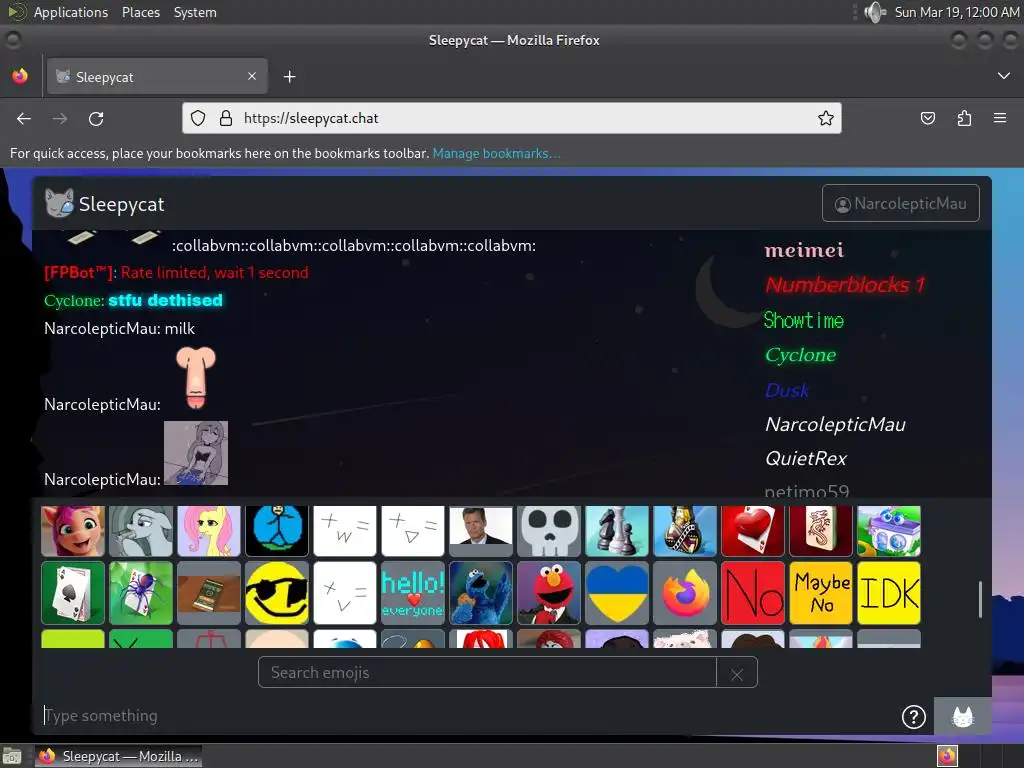Screen dimensions: 1024x768
Task: Reload the current page
Action: [x=96, y=118]
